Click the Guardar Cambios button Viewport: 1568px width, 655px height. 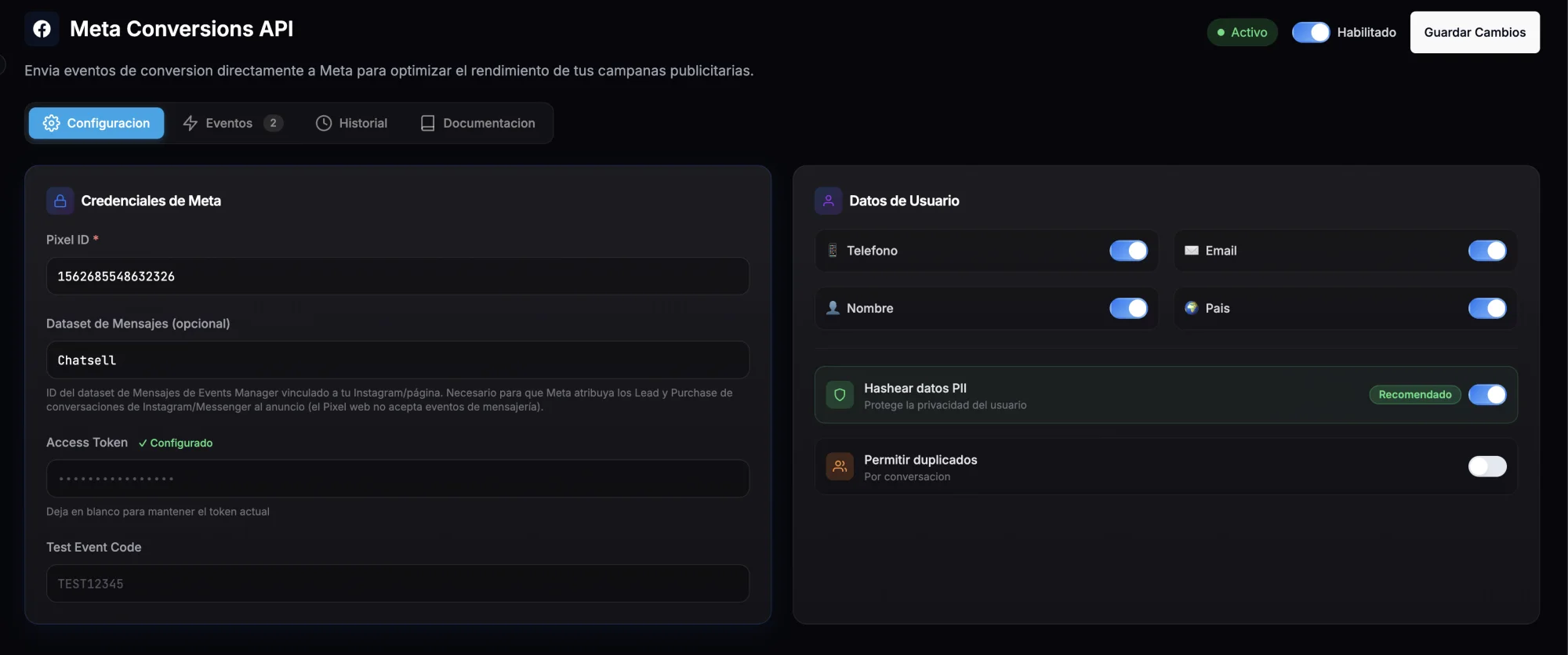click(1475, 32)
